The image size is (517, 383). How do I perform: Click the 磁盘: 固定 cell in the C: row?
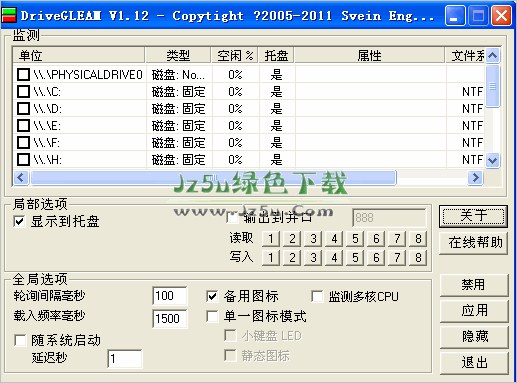[x=178, y=92]
